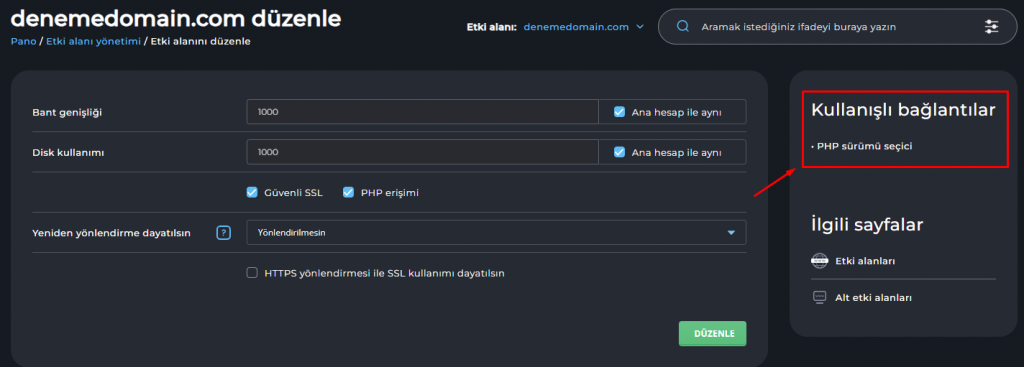The image size is (1024, 367).
Task: Click the green DÜZENLE button
Action: [712, 334]
